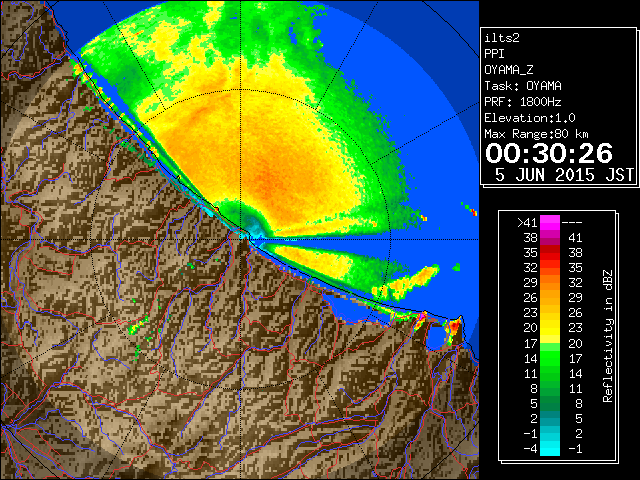640x480 pixels.
Task: Click the 'Reflectivity in dBZ' legend title
Action: point(607,336)
